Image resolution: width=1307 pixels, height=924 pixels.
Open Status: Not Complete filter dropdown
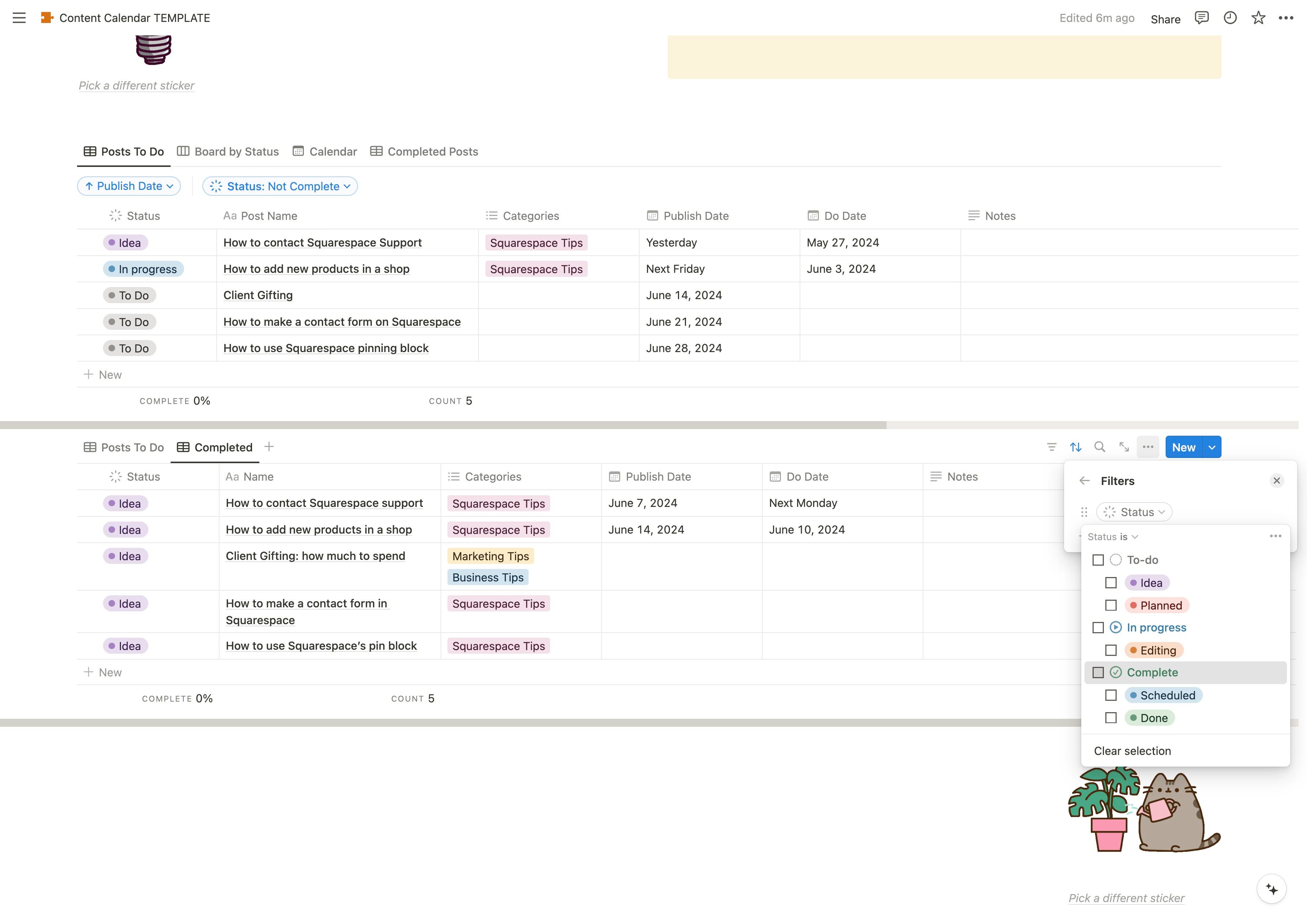[x=280, y=186]
